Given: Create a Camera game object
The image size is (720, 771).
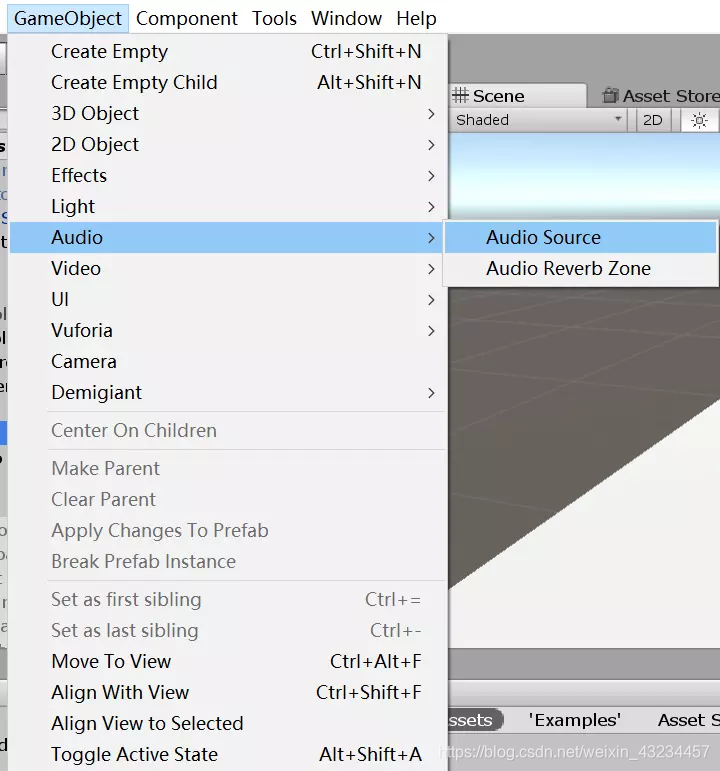Looking at the screenshot, I should pos(228,361).
